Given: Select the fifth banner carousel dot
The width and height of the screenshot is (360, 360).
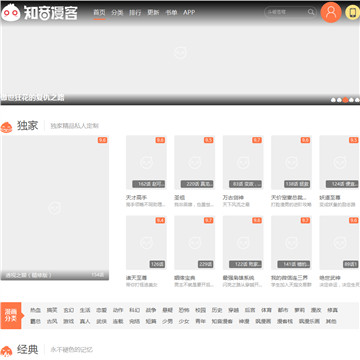Looking at the screenshot, I should click(357, 100).
